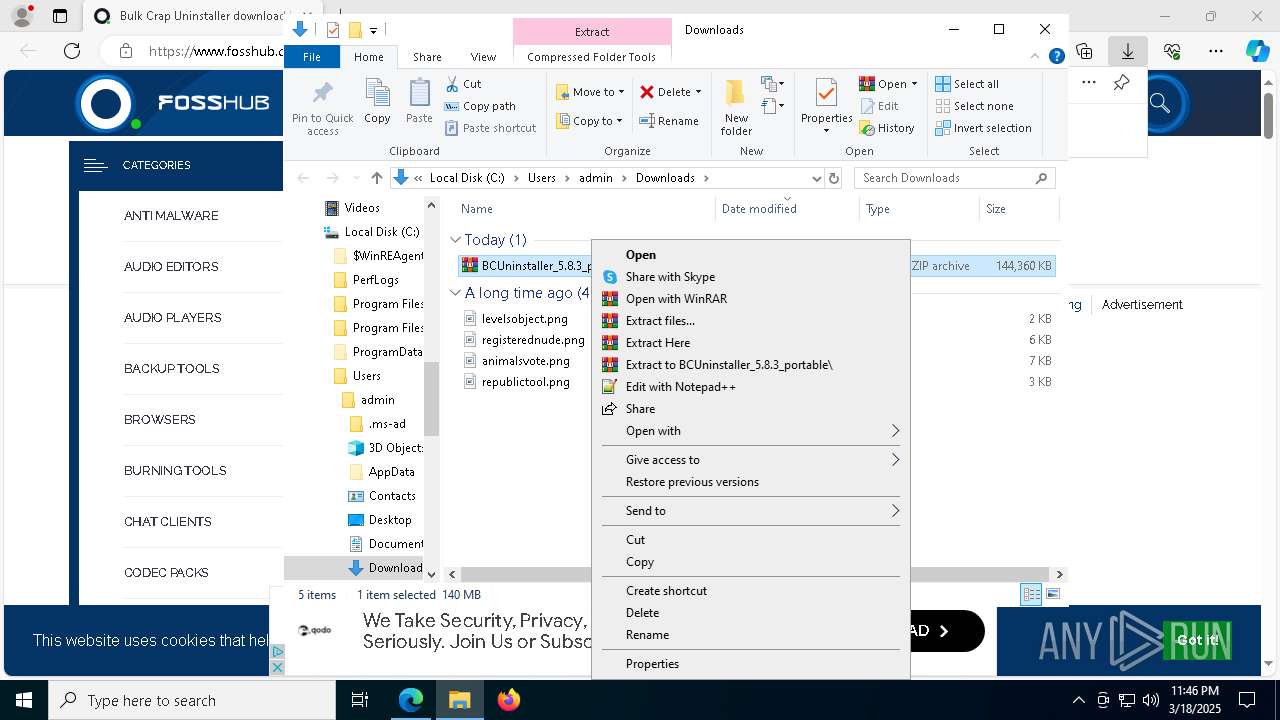Switch to large icons view
This screenshot has height=720, width=1280.
[x=1052, y=595]
